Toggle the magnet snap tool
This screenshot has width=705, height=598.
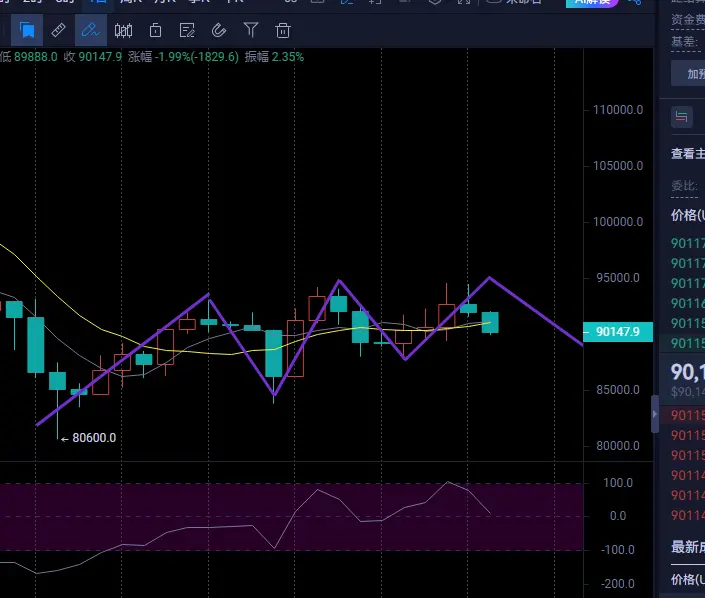pyautogui.click(x=219, y=30)
